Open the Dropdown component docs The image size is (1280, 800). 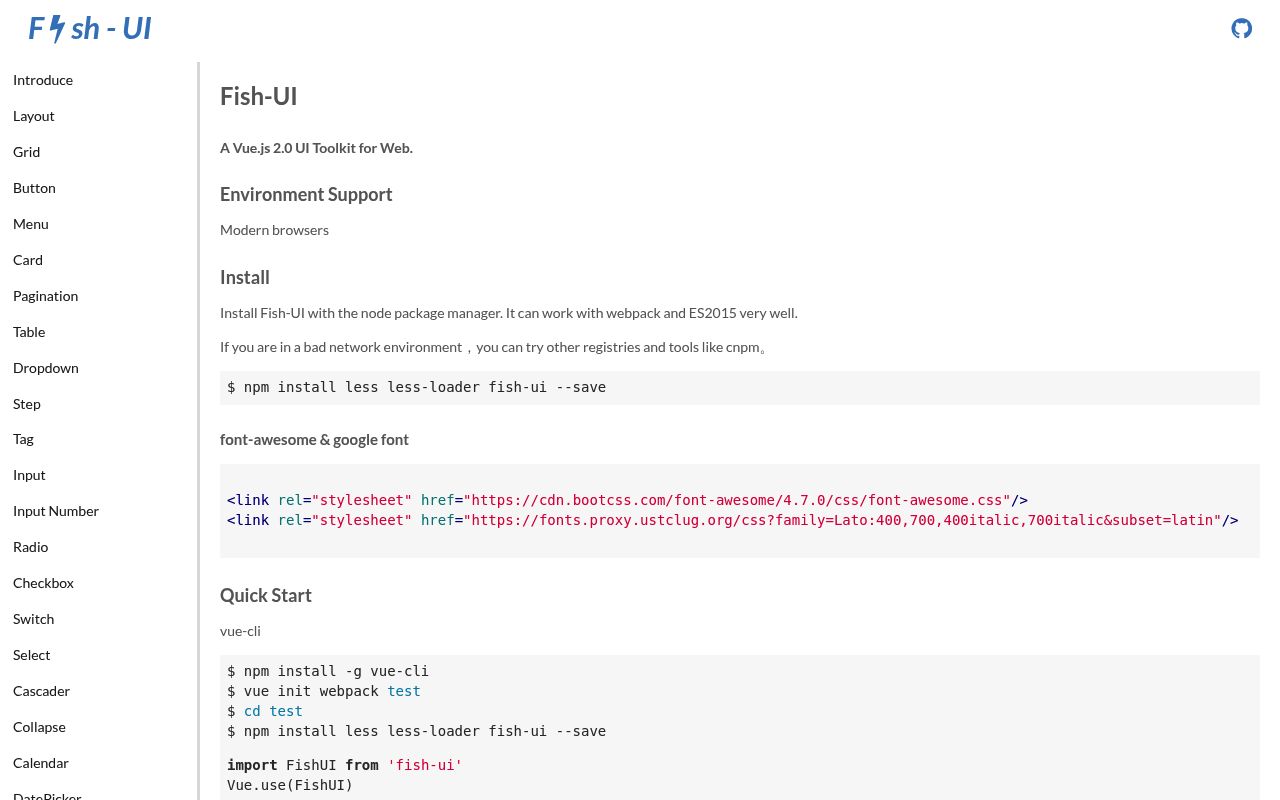click(46, 368)
